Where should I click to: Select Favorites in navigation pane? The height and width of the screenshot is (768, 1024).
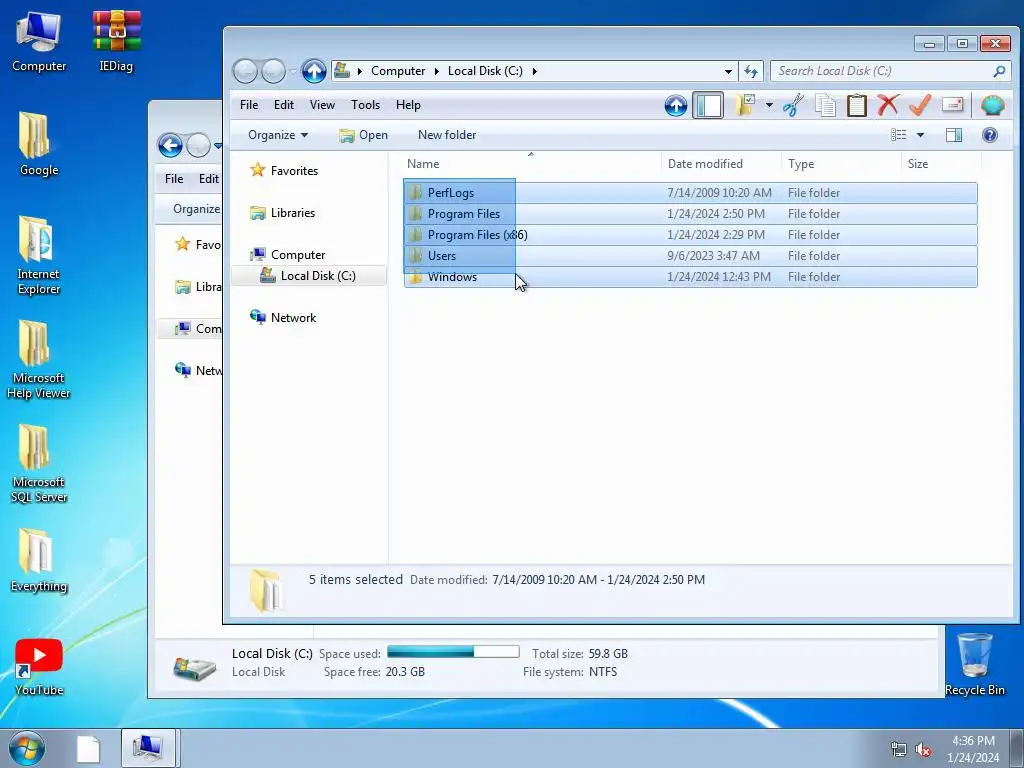[294, 170]
